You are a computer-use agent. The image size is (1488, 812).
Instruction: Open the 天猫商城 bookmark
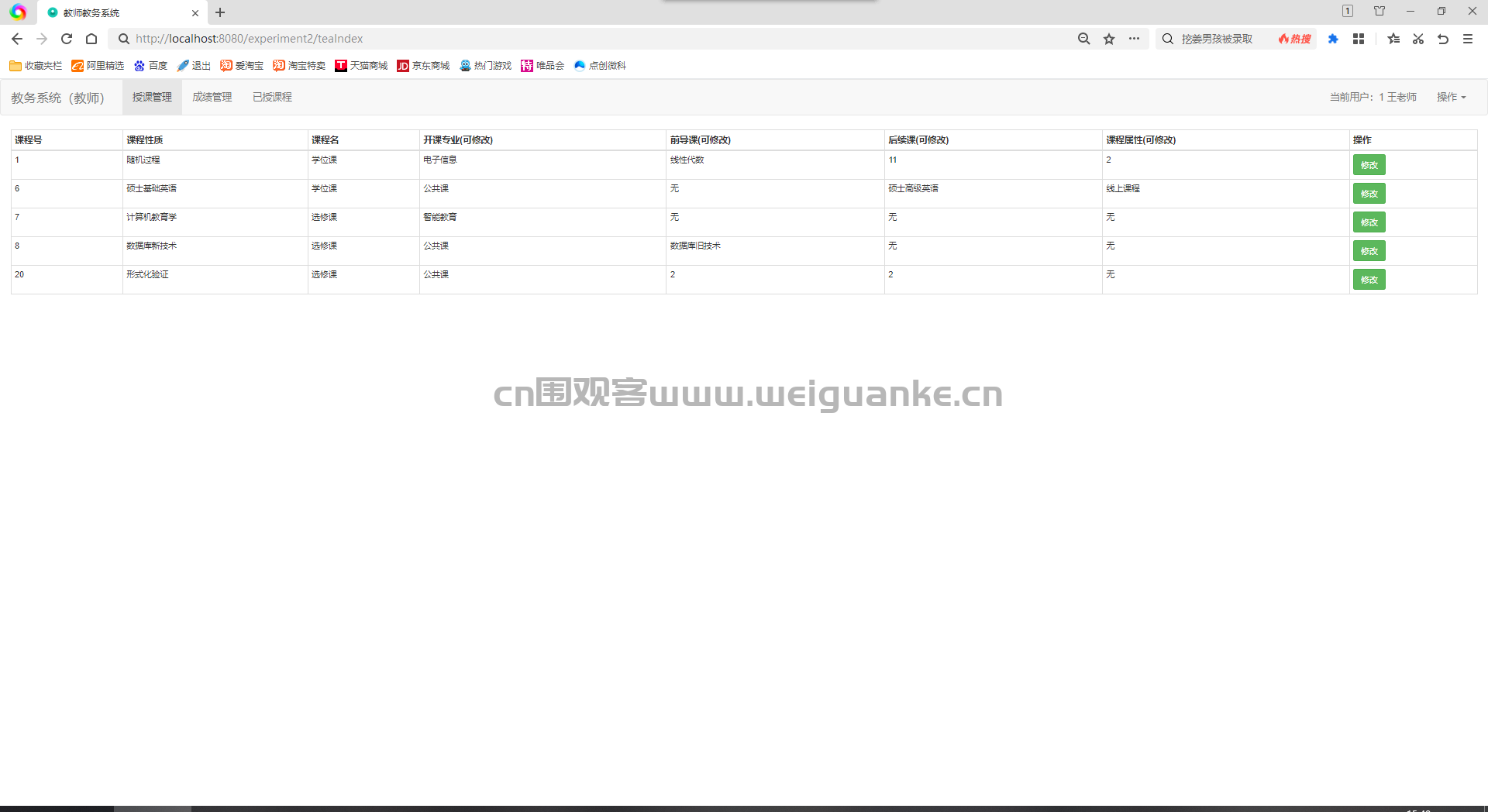pyautogui.click(x=361, y=66)
